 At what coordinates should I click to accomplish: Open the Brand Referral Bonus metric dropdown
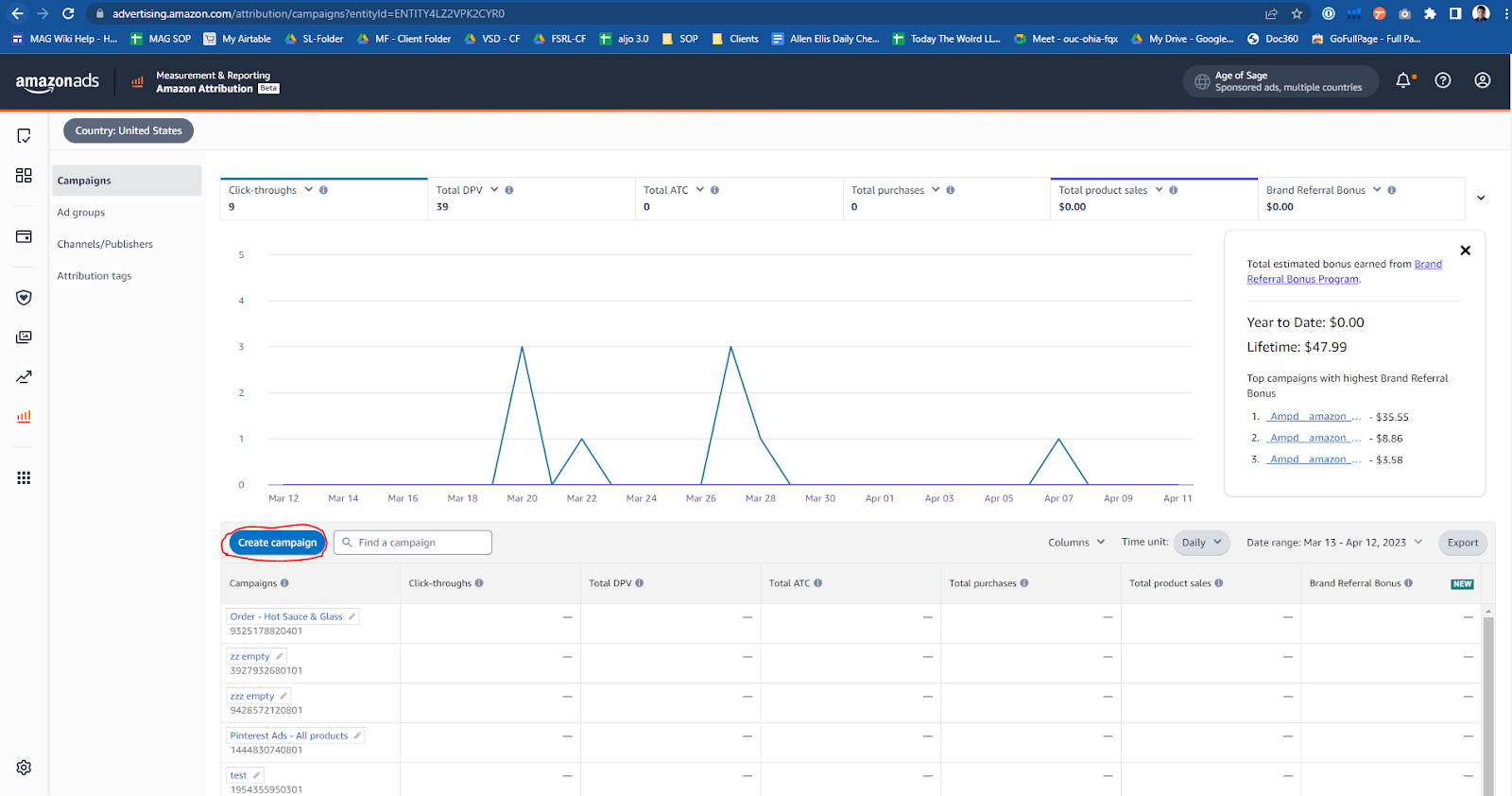pyautogui.click(x=1377, y=190)
